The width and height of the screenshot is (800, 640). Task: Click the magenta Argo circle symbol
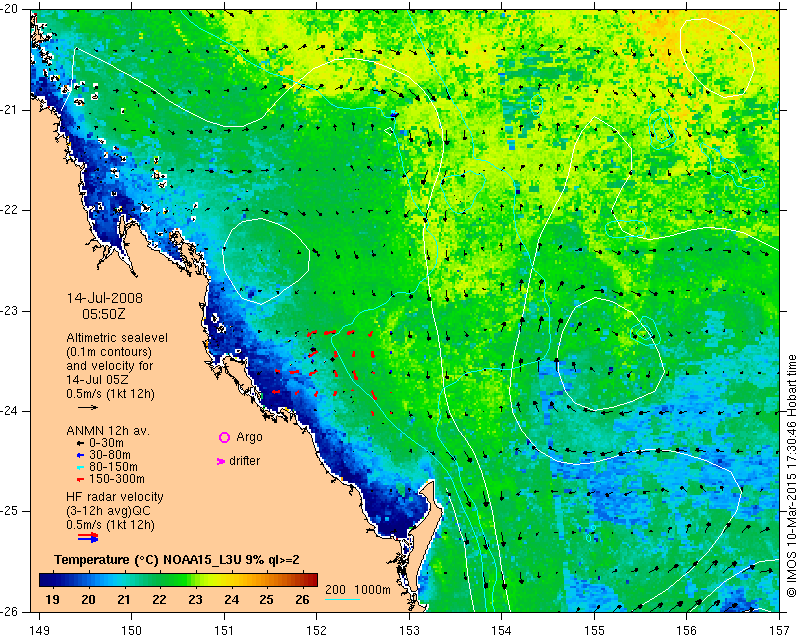tap(224, 437)
